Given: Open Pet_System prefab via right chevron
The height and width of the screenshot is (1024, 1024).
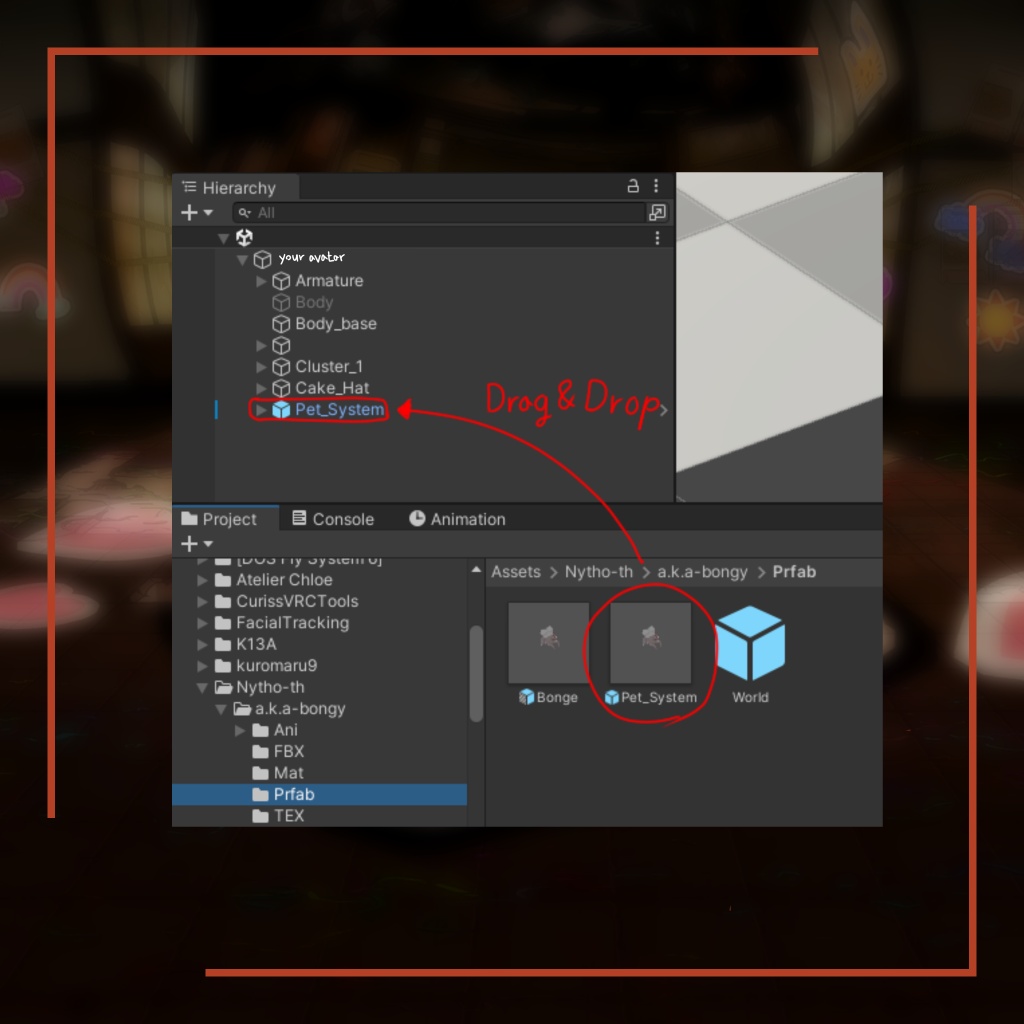Looking at the screenshot, I should (x=664, y=410).
